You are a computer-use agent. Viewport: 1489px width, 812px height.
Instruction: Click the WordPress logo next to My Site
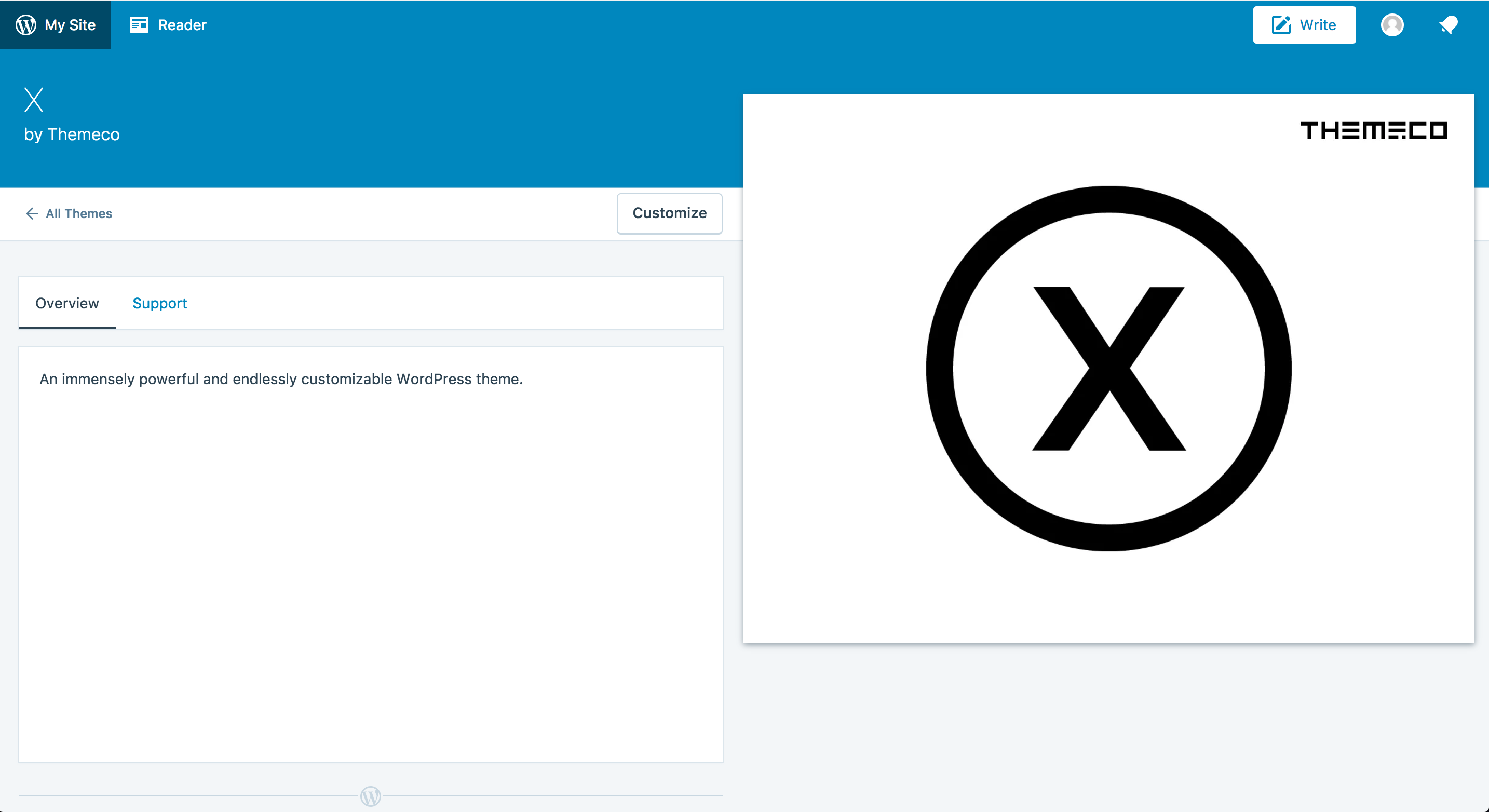click(26, 25)
